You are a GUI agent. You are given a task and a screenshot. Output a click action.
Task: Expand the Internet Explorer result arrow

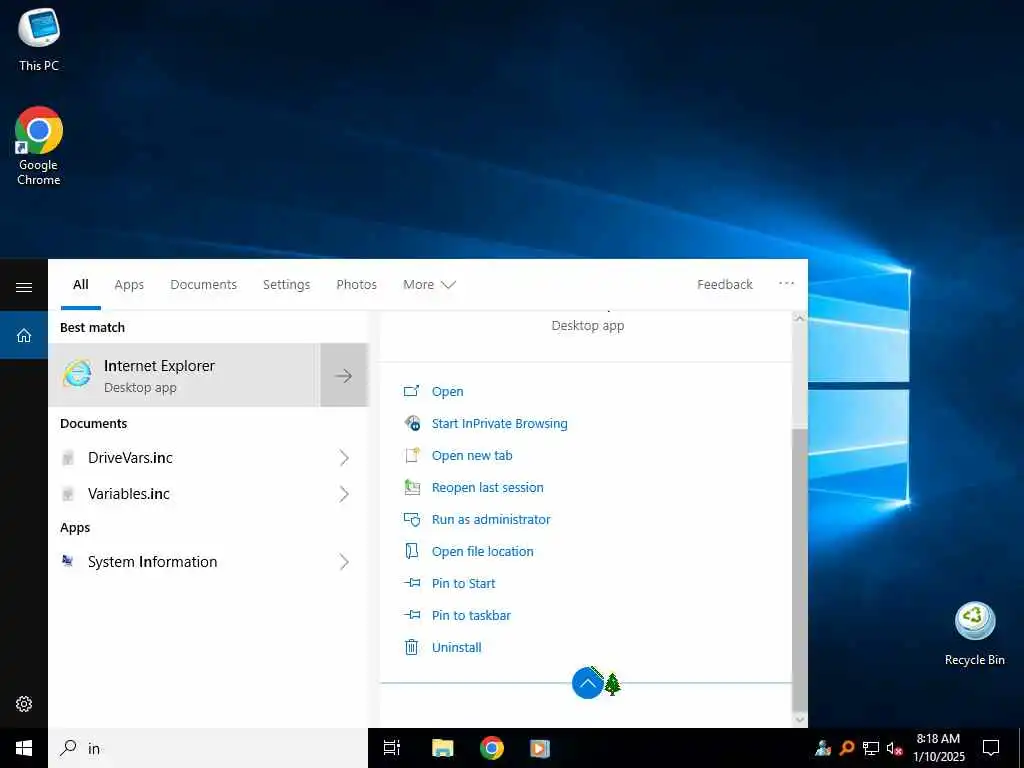tap(344, 375)
